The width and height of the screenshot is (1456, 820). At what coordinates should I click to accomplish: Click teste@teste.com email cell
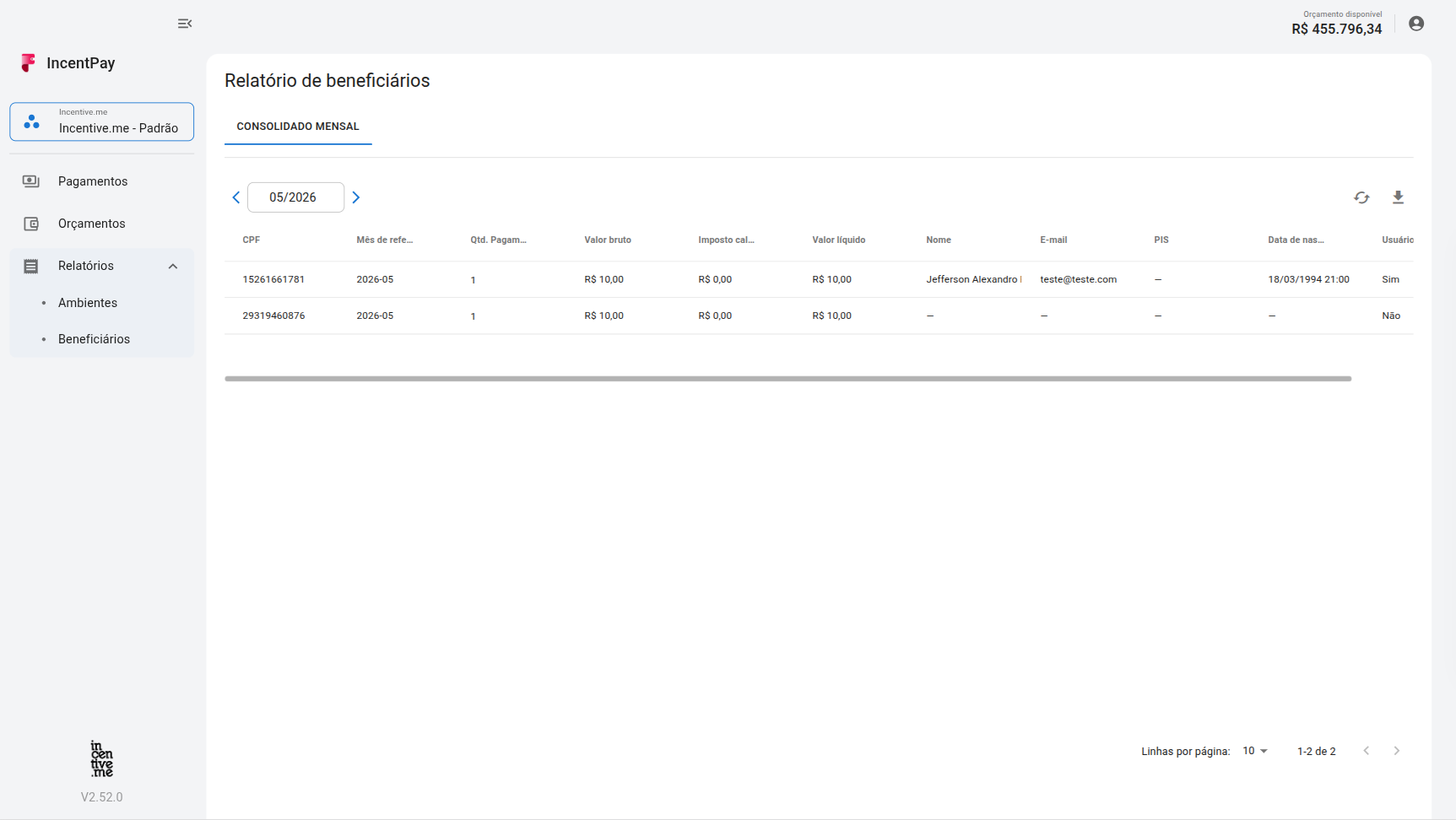[1078, 279]
